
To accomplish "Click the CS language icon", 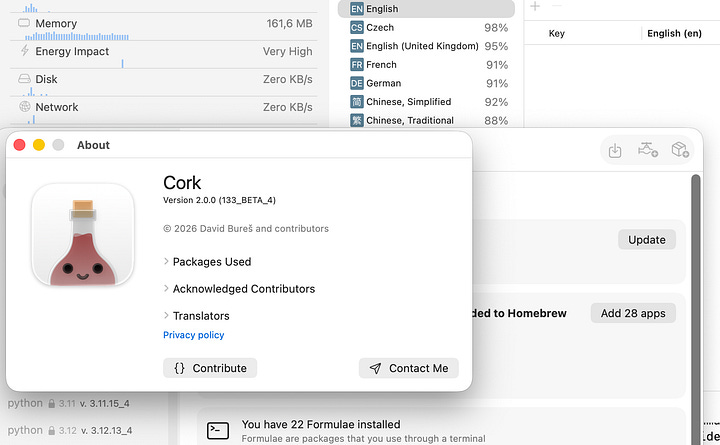I will tap(357, 28).
